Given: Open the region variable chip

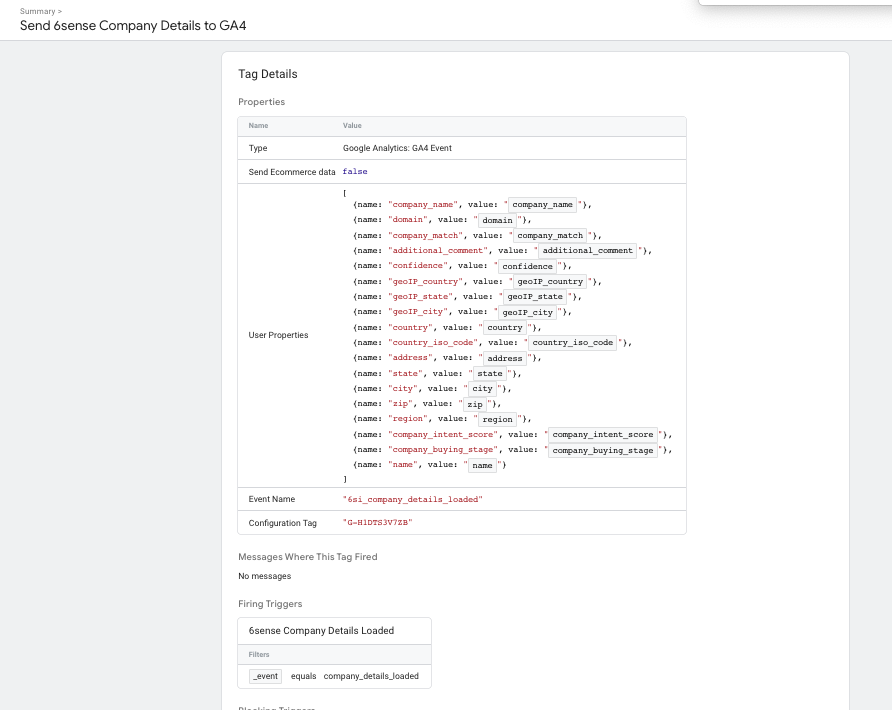Looking at the screenshot, I should click(x=497, y=420).
